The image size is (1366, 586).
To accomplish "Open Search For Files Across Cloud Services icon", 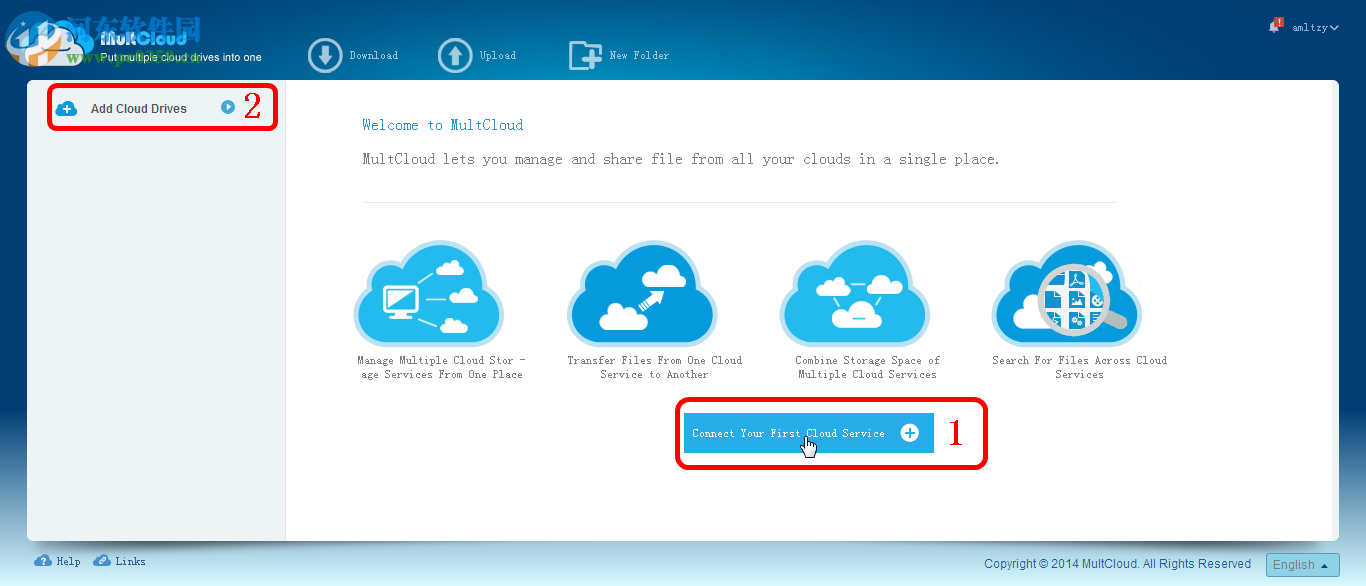I will pos(1067,292).
